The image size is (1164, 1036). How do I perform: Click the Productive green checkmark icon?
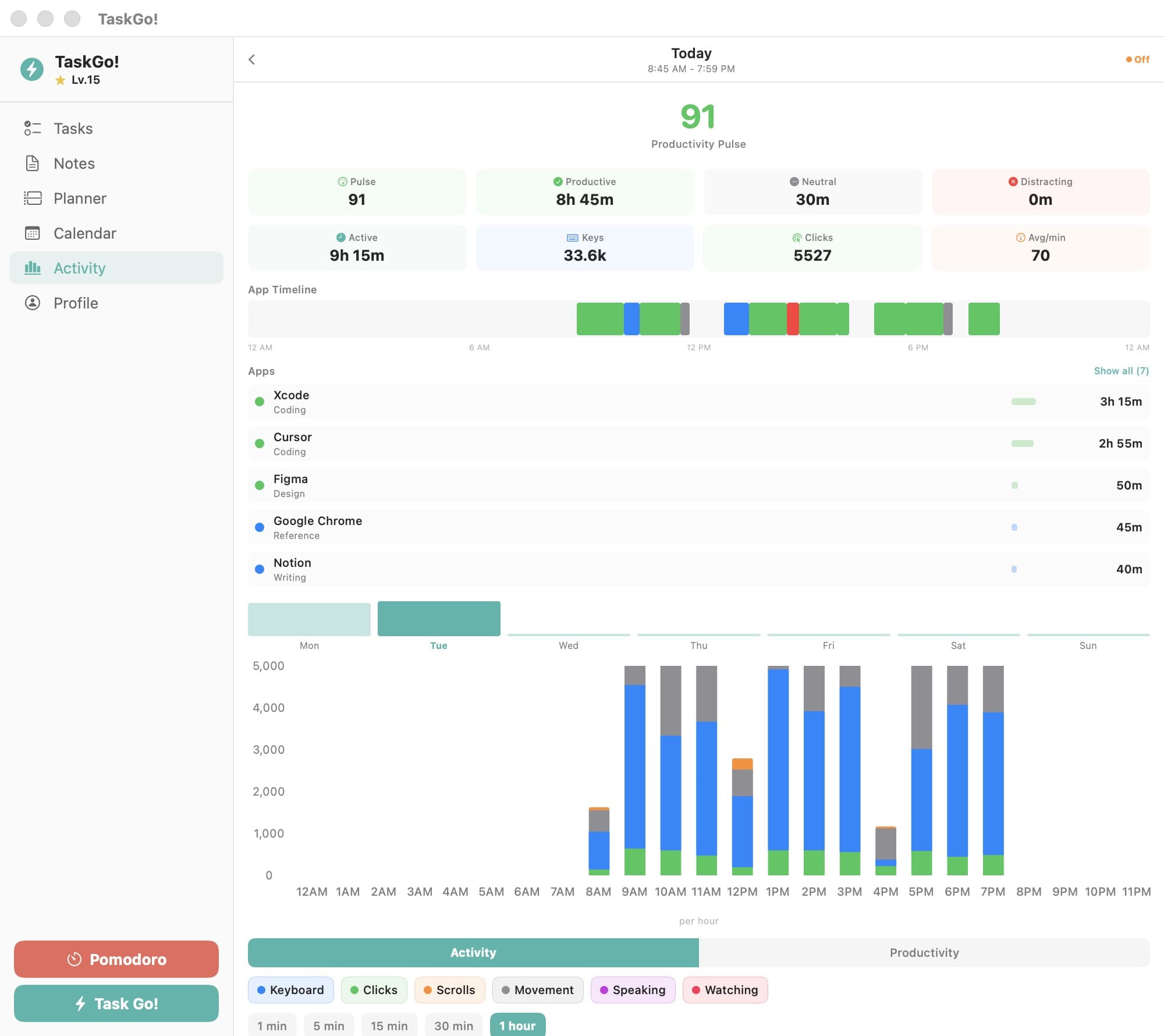click(558, 182)
